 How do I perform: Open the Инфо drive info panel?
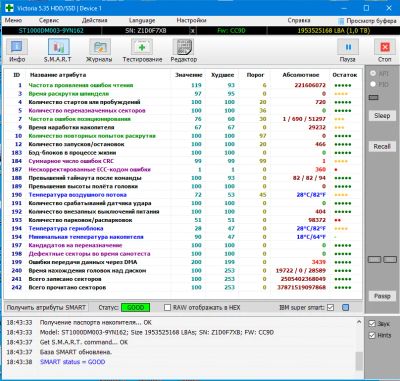click(17, 51)
